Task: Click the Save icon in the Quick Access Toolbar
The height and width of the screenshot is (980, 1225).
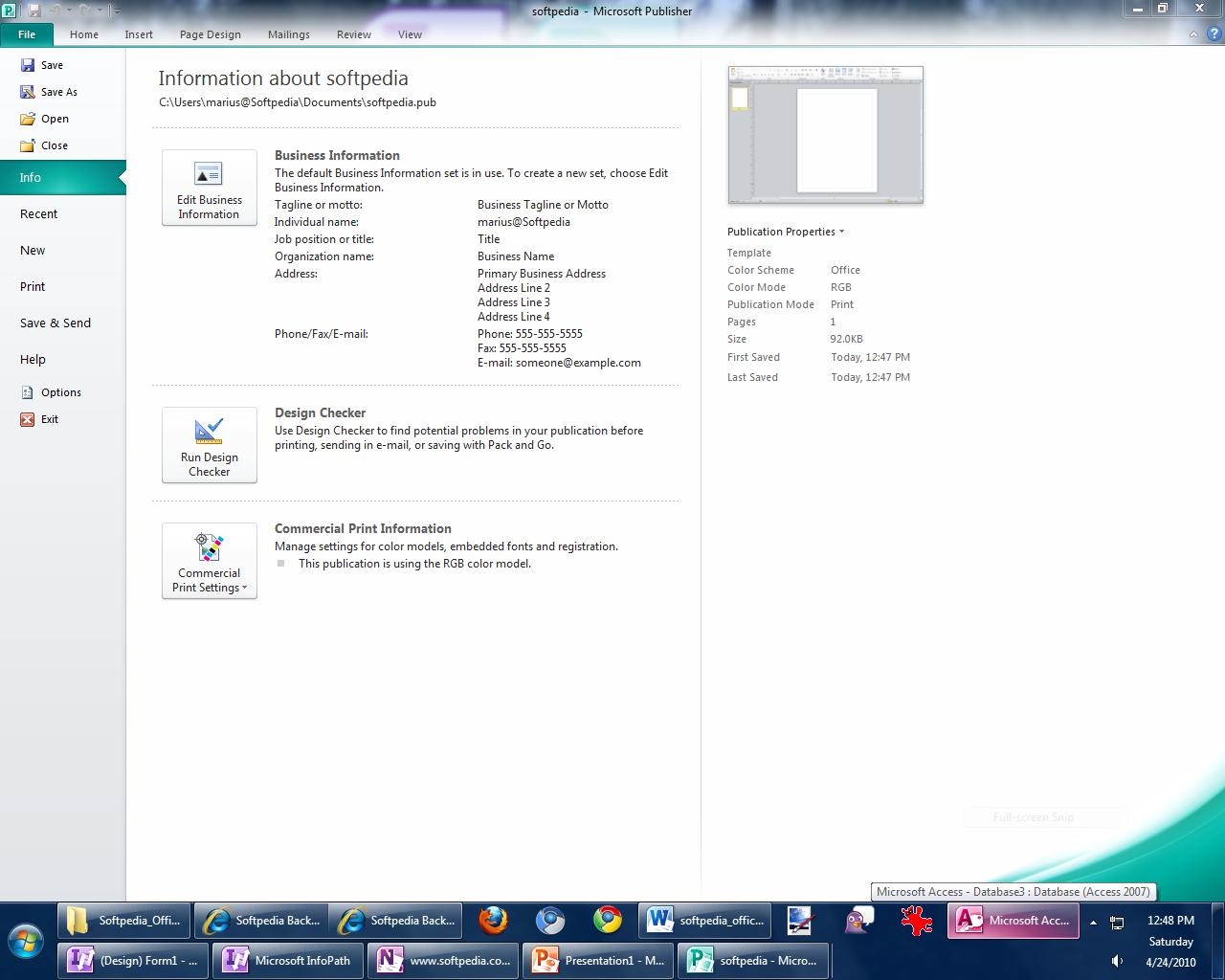Action: click(34, 11)
